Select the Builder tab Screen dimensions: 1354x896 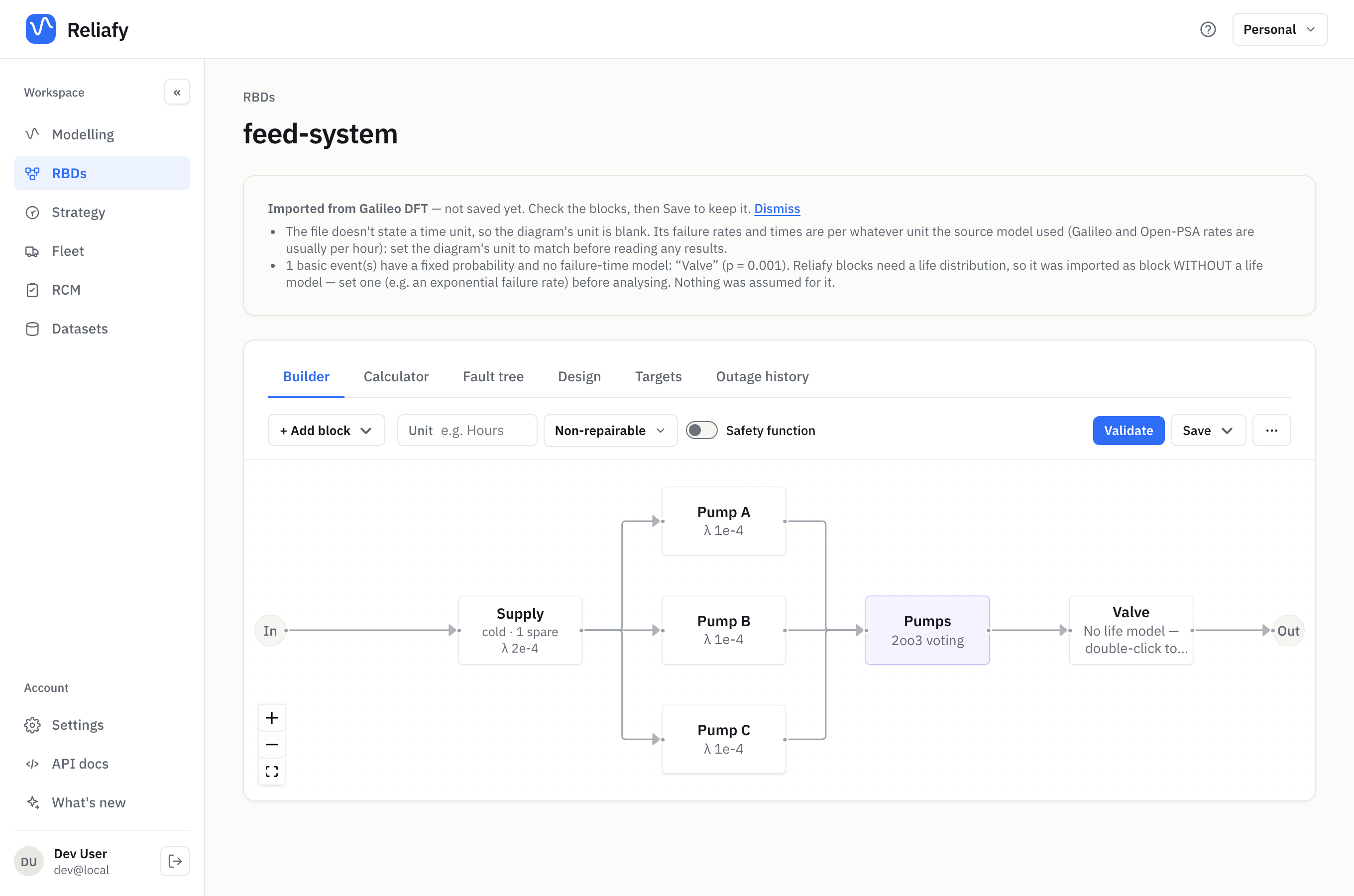pyautogui.click(x=306, y=377)
